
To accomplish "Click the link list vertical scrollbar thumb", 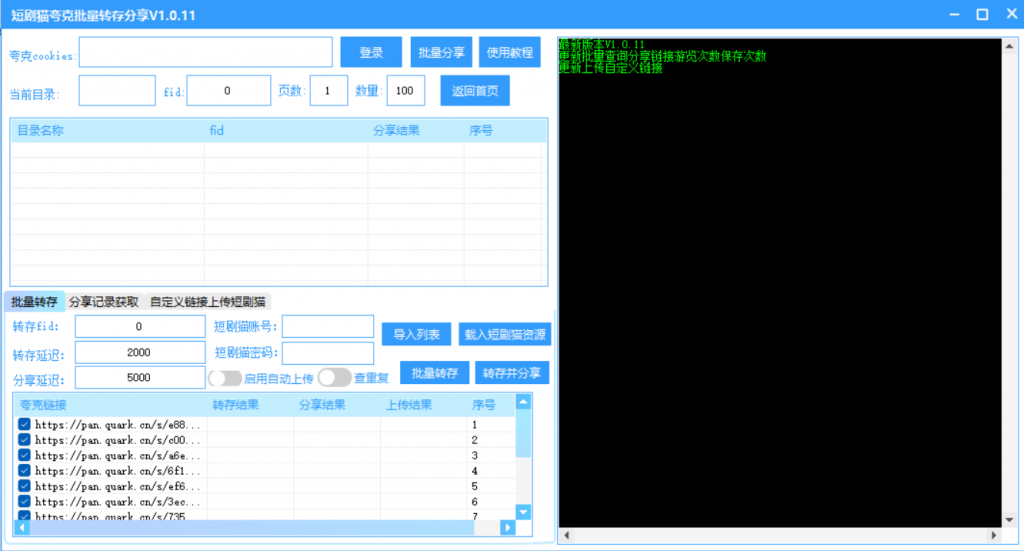I will click(523, 433).
